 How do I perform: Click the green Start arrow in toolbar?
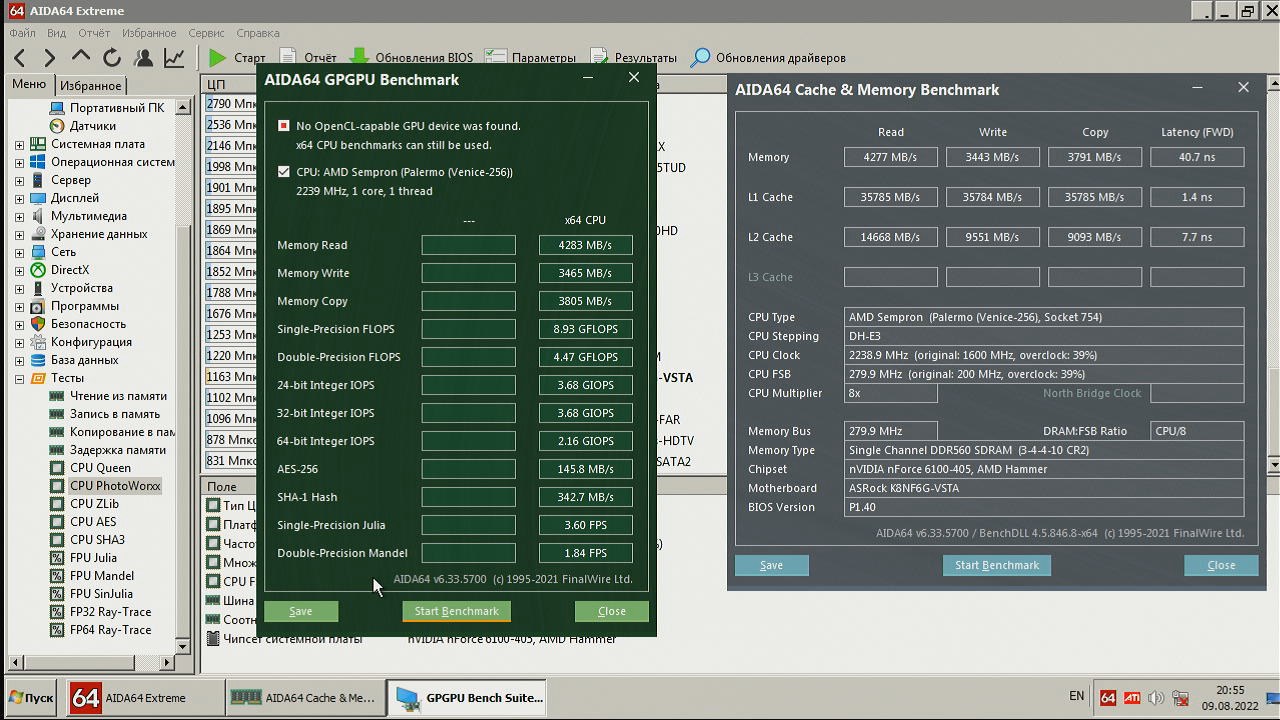217,58
